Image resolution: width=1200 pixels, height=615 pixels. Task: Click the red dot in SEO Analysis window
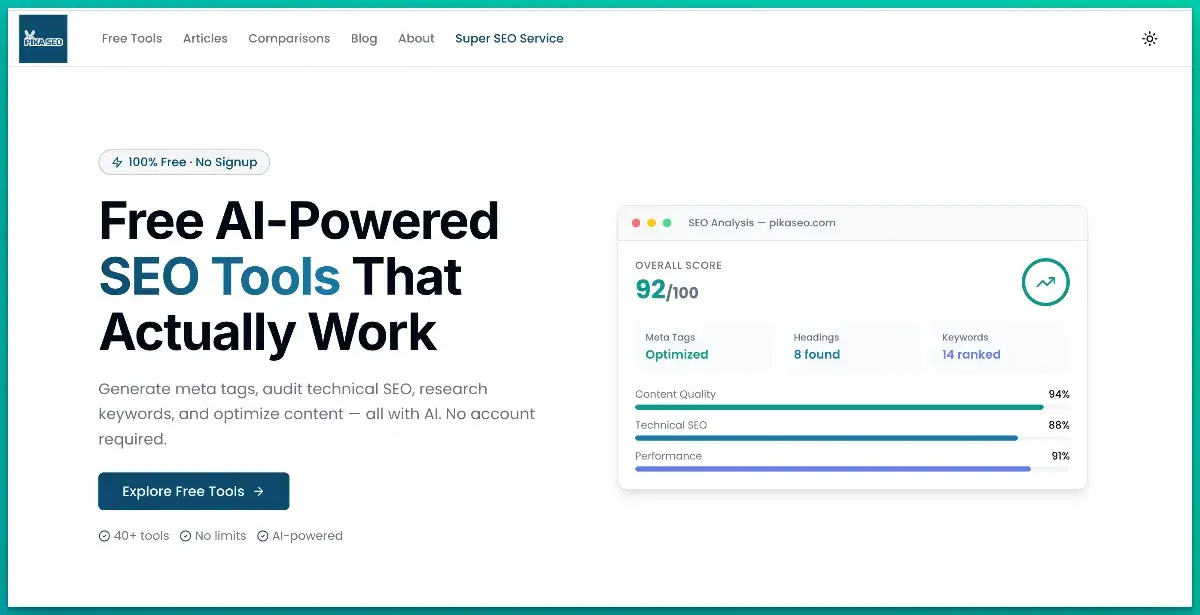[636, 223]
